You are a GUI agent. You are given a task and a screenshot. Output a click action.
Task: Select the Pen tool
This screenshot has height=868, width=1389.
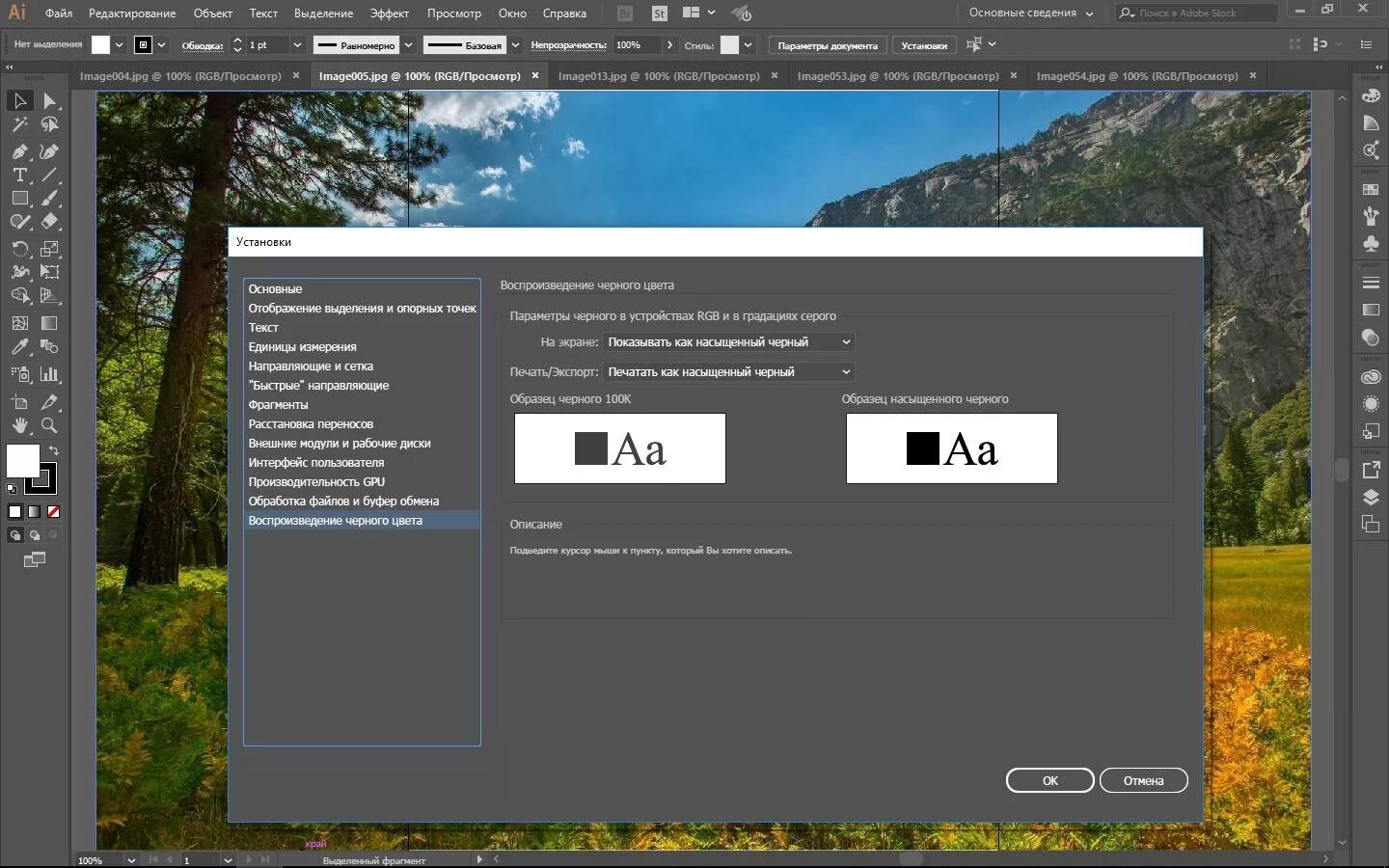tap(19, 153)
